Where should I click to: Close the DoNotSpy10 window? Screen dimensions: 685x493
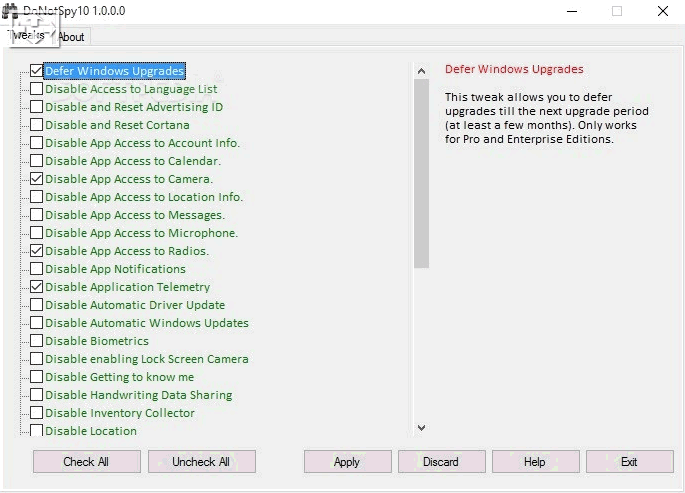(663, 11)
